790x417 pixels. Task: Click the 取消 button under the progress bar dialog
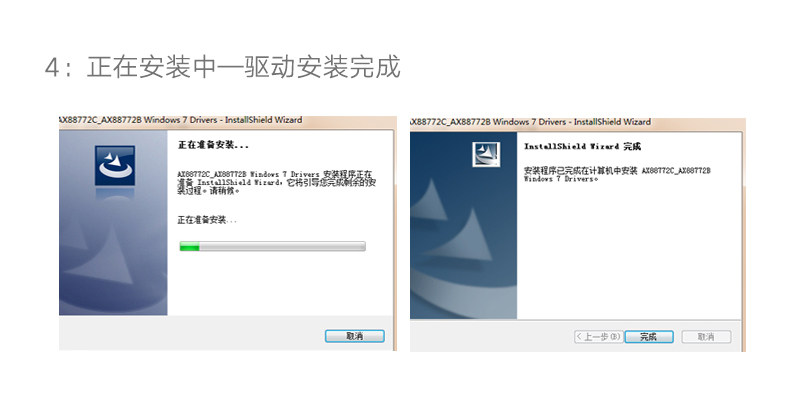(355, 336)
